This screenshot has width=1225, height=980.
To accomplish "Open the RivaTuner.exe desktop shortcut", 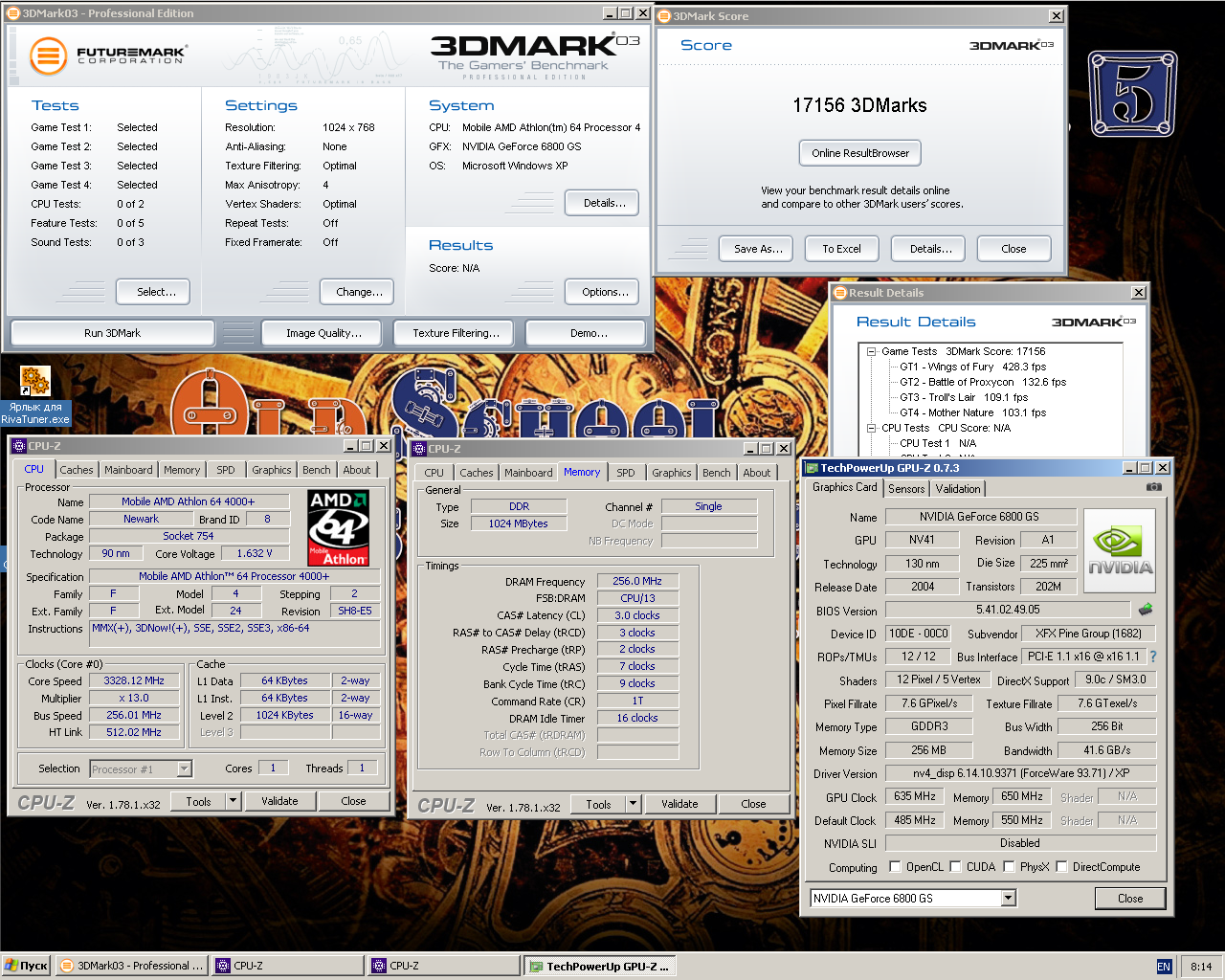I will point(35,395).
